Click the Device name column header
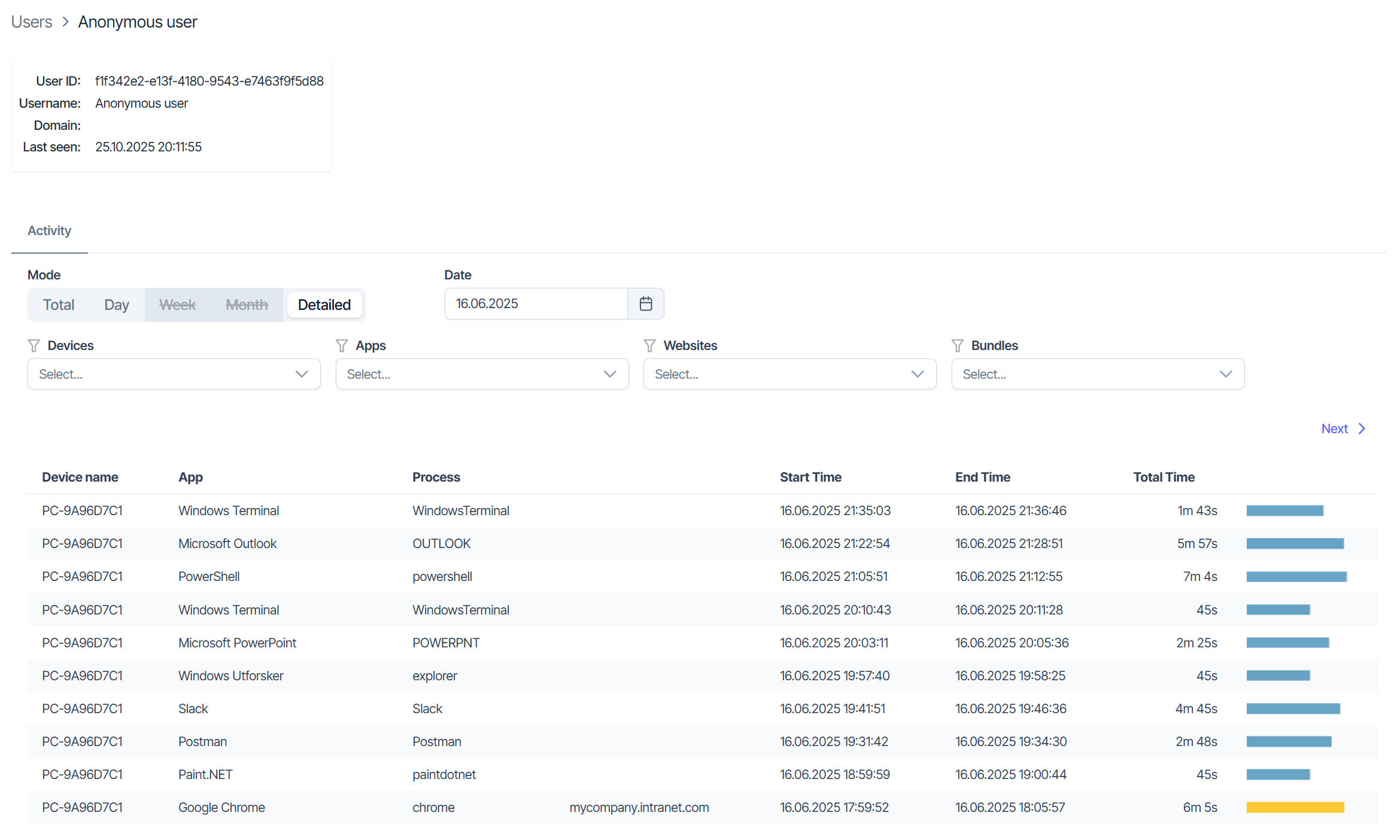Image resolution: width=1400 pixels, height=840 pixels. tap(80, 477)
